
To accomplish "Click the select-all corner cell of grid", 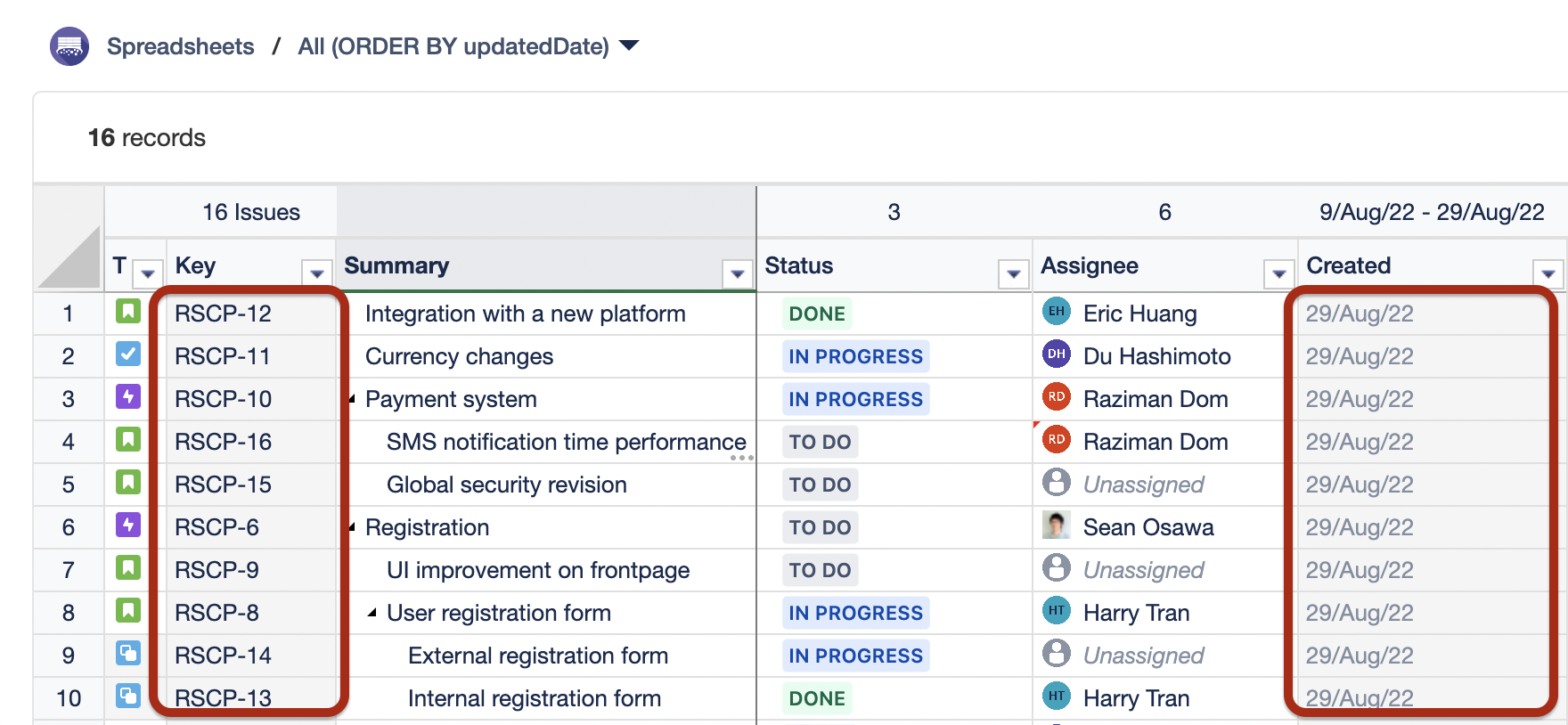I will point(69,258).
